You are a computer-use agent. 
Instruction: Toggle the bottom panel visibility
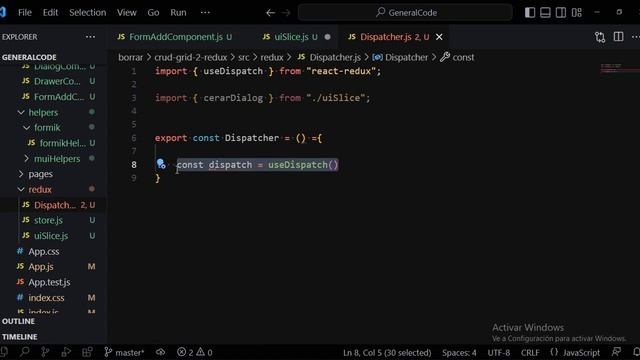pos(545,13)
